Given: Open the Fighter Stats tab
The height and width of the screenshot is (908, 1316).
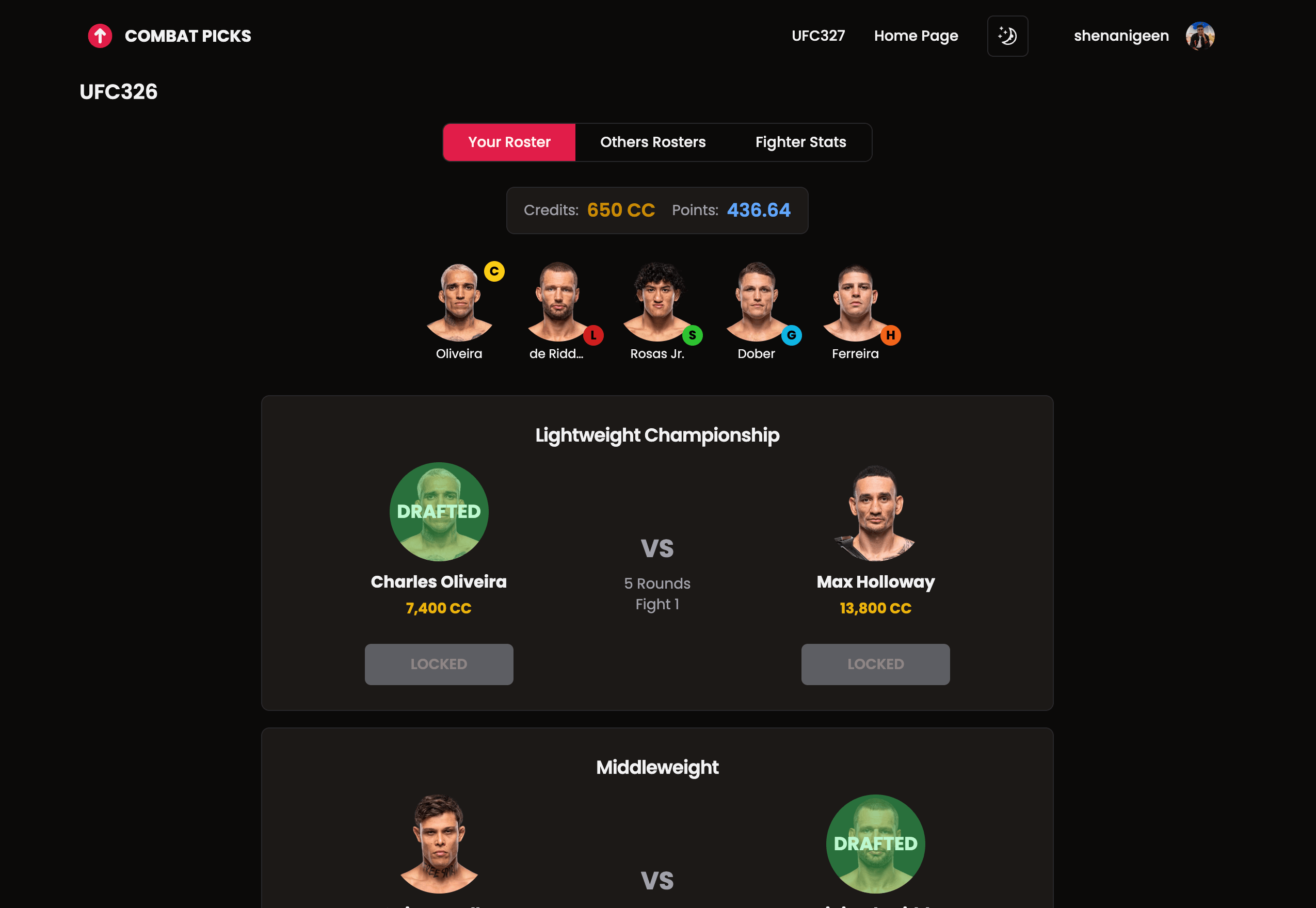Looking at the screenshot, I should pos(800,142).
